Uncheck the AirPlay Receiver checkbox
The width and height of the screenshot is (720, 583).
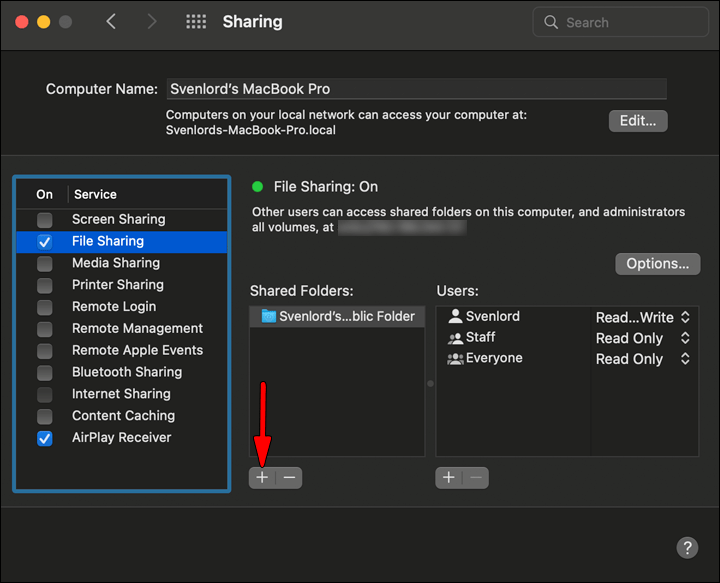click(45, 438)
